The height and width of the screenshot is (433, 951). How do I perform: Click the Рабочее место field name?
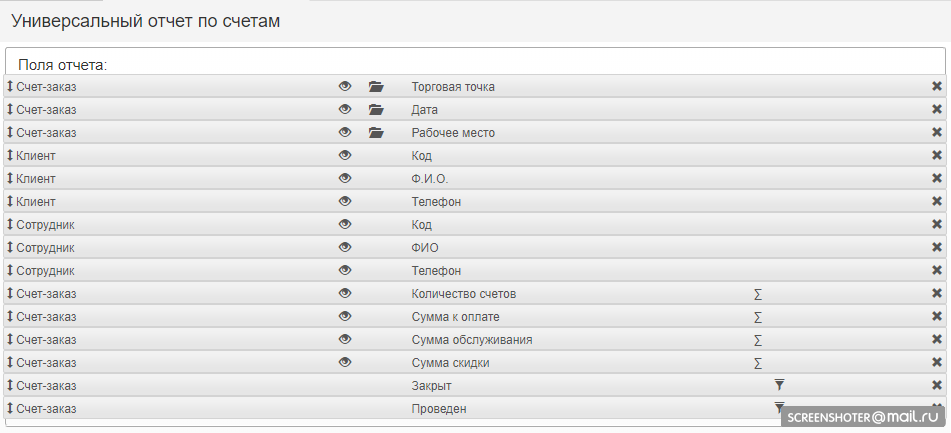click(x=453, y=133)
